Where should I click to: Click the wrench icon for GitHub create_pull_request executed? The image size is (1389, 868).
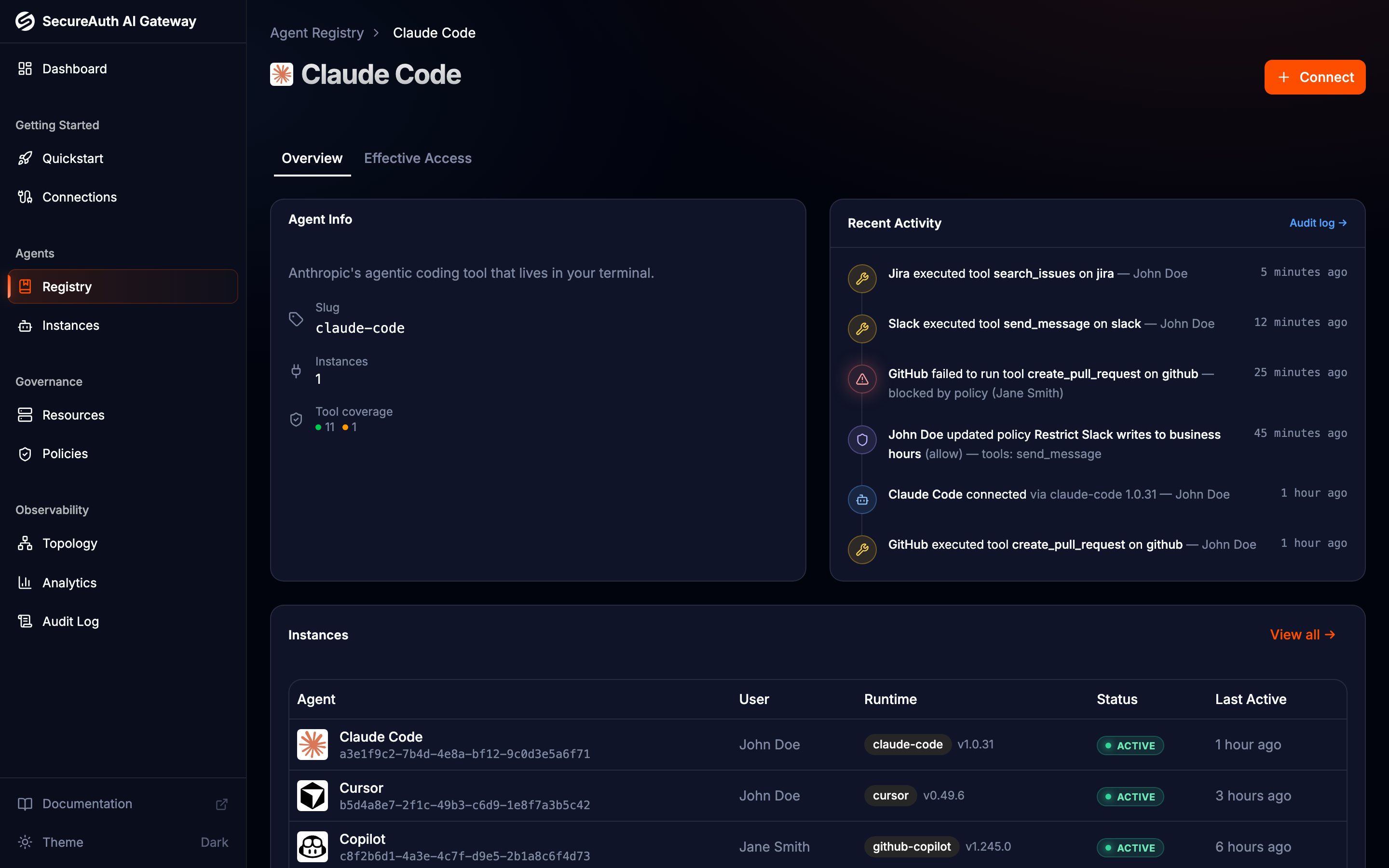point(862,550)
